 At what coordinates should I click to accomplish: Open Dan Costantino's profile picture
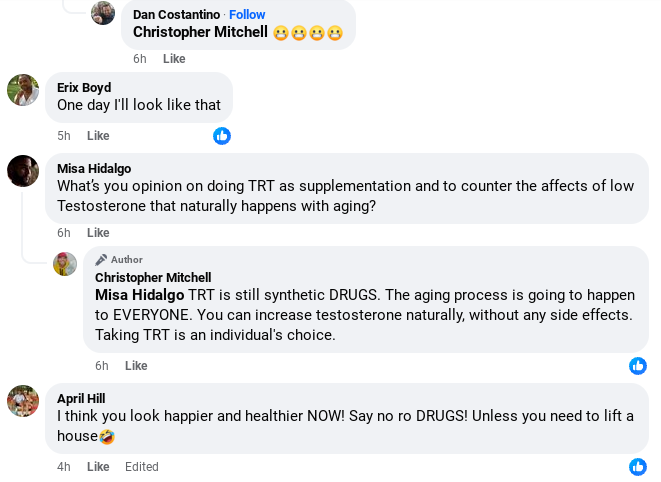(x=103, y=13)
